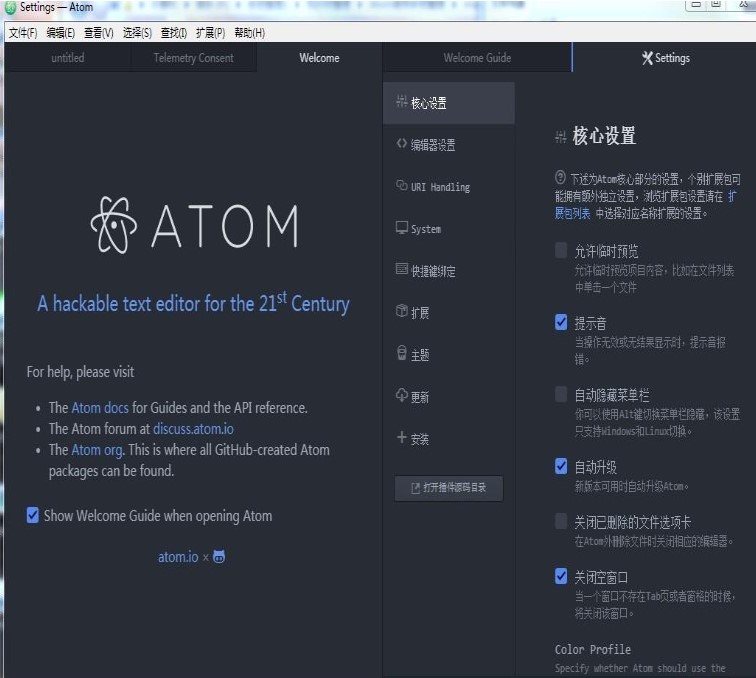Click the sliders icon next to 核心设置 sidebar item

pyautogui.click(x=401, y=101)
